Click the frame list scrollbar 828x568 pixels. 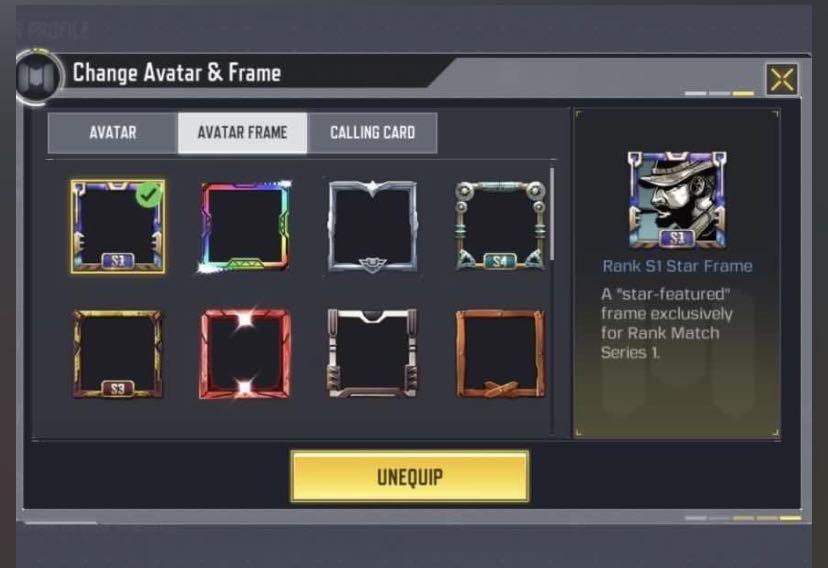[552, 214]
